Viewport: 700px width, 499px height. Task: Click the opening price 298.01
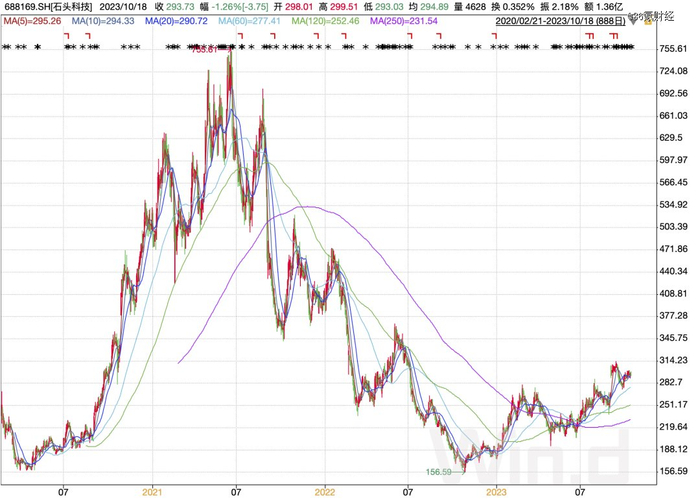tap(300, 7)
